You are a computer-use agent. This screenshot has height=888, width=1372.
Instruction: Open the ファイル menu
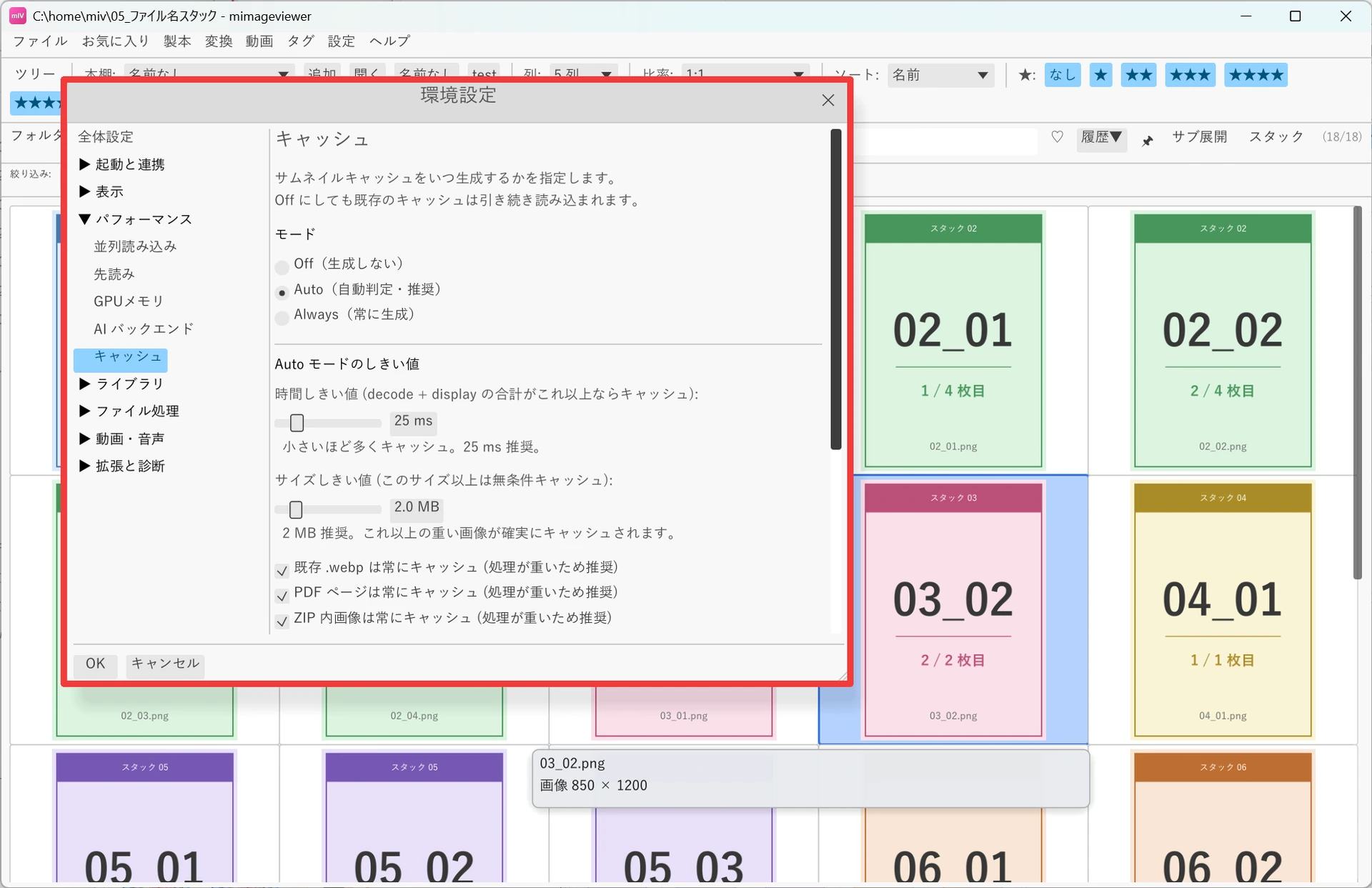(x=40, y=41)
